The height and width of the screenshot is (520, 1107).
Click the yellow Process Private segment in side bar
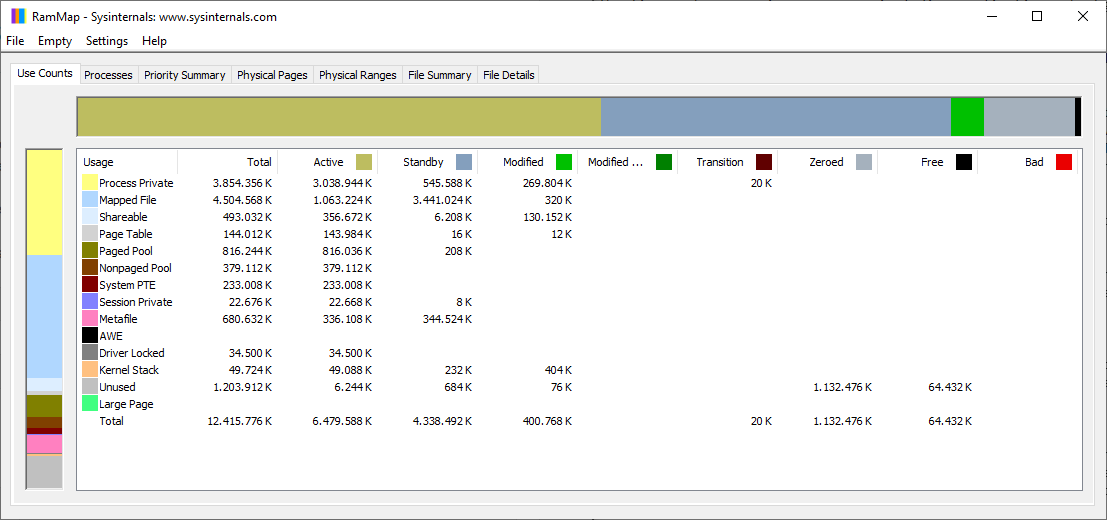coord(44,202)
